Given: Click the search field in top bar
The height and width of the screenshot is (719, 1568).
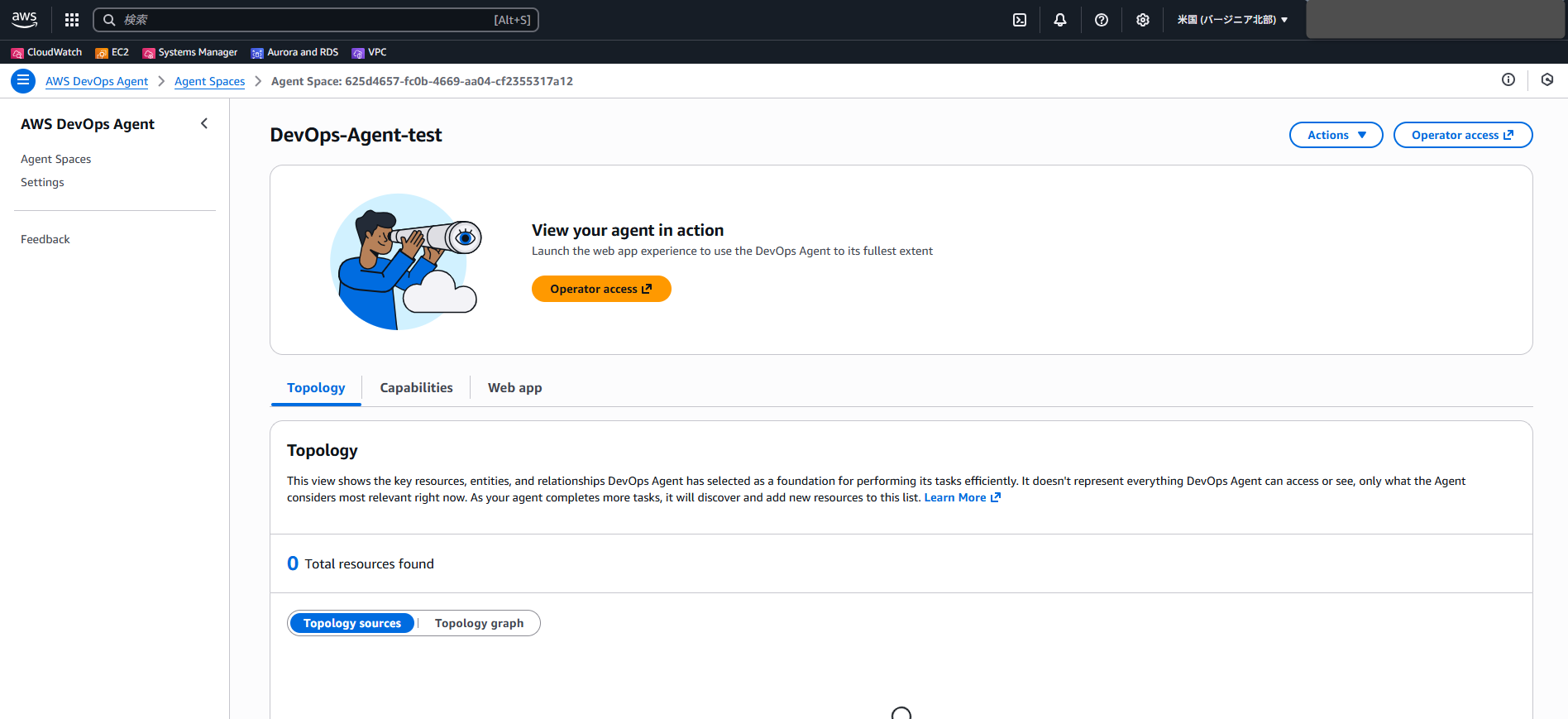Looking at the screenshot, I should point(316,20).
